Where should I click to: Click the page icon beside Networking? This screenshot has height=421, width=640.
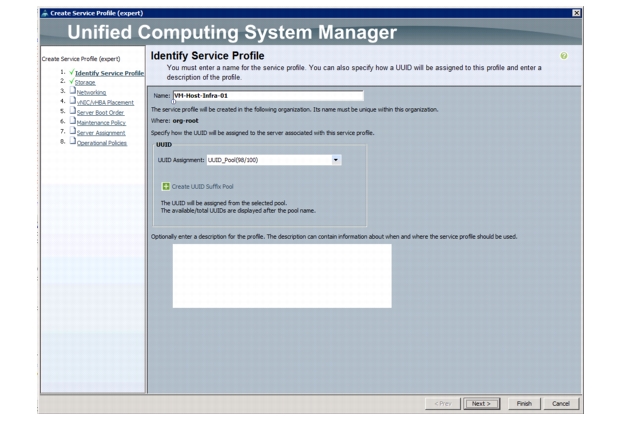click(73, 91)
